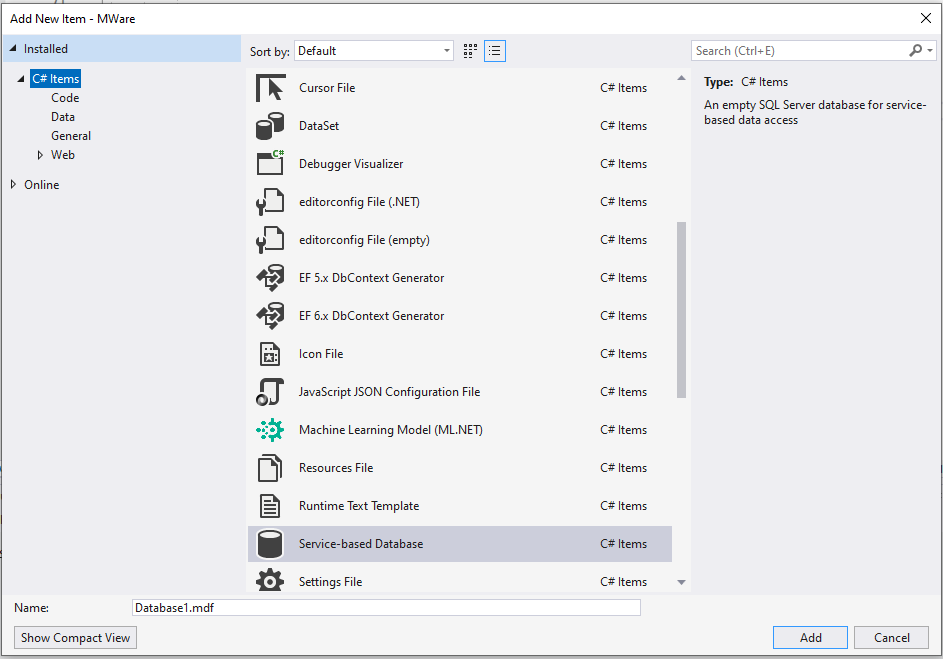Viewport: 943px width, 659px height.
Task: Click Show Compact View button
Action: 75,637
